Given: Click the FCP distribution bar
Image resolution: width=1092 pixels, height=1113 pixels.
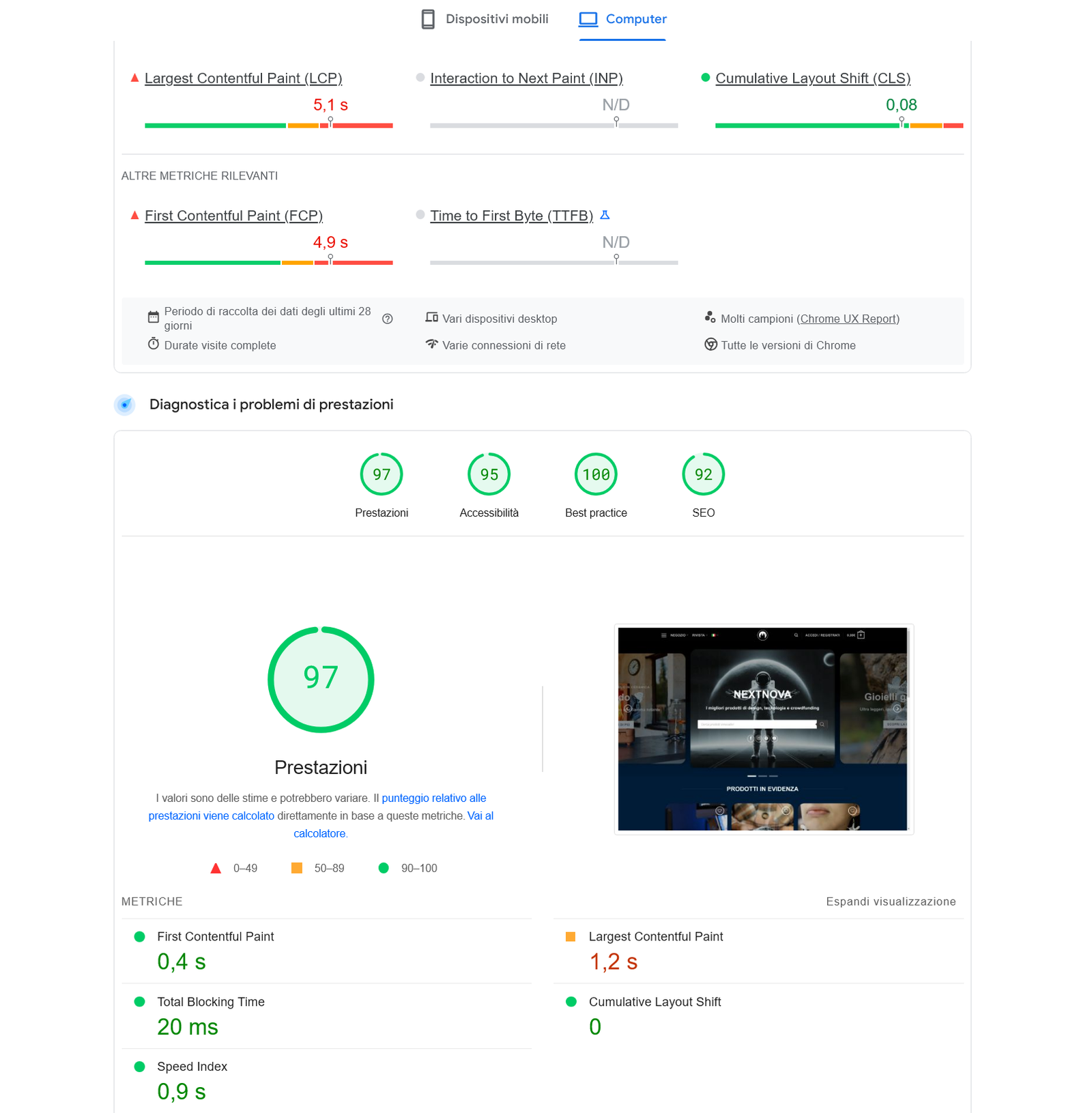Looking at the screenshot, I should (x=269, y=263).
